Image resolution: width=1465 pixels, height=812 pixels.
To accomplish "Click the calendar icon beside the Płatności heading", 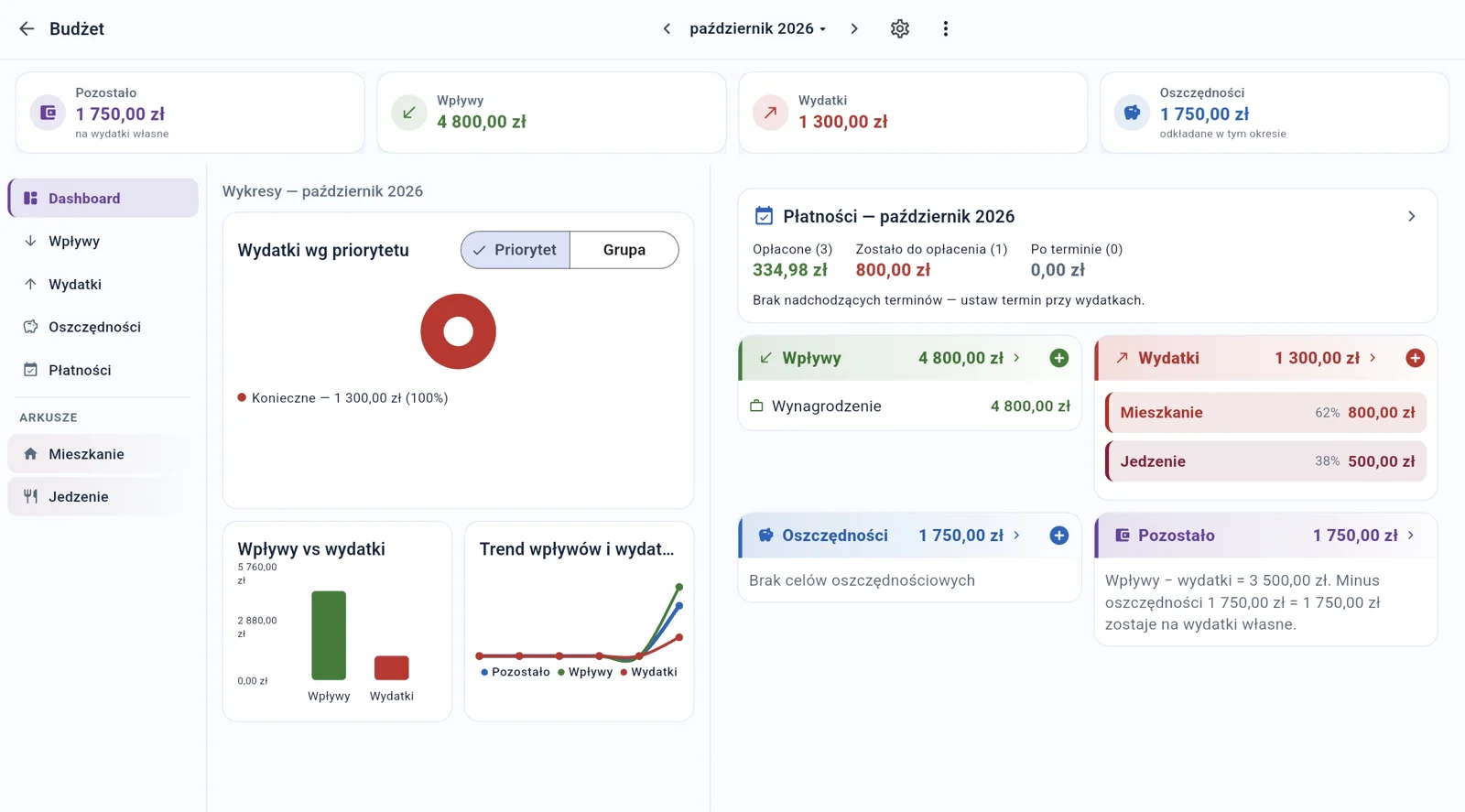I will 764,216.
